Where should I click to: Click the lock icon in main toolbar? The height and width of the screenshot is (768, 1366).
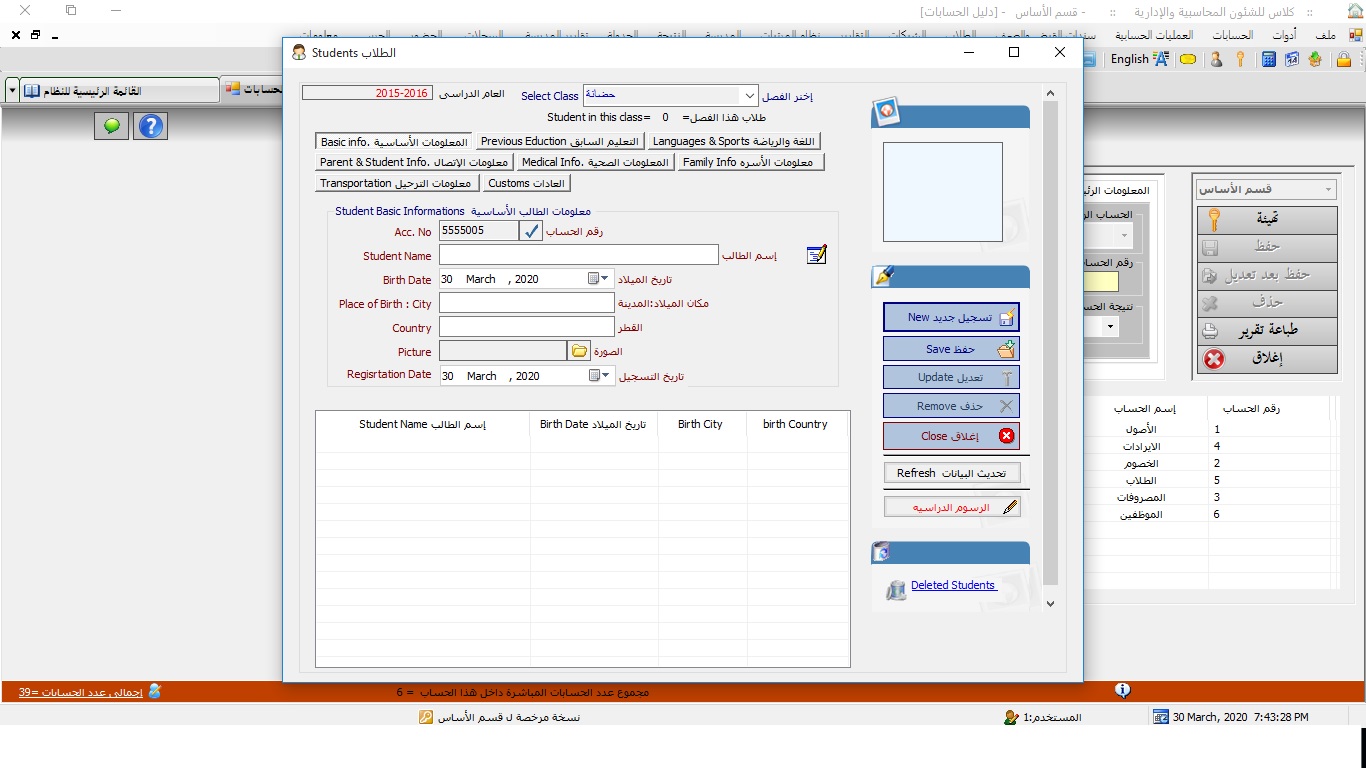1344,59
